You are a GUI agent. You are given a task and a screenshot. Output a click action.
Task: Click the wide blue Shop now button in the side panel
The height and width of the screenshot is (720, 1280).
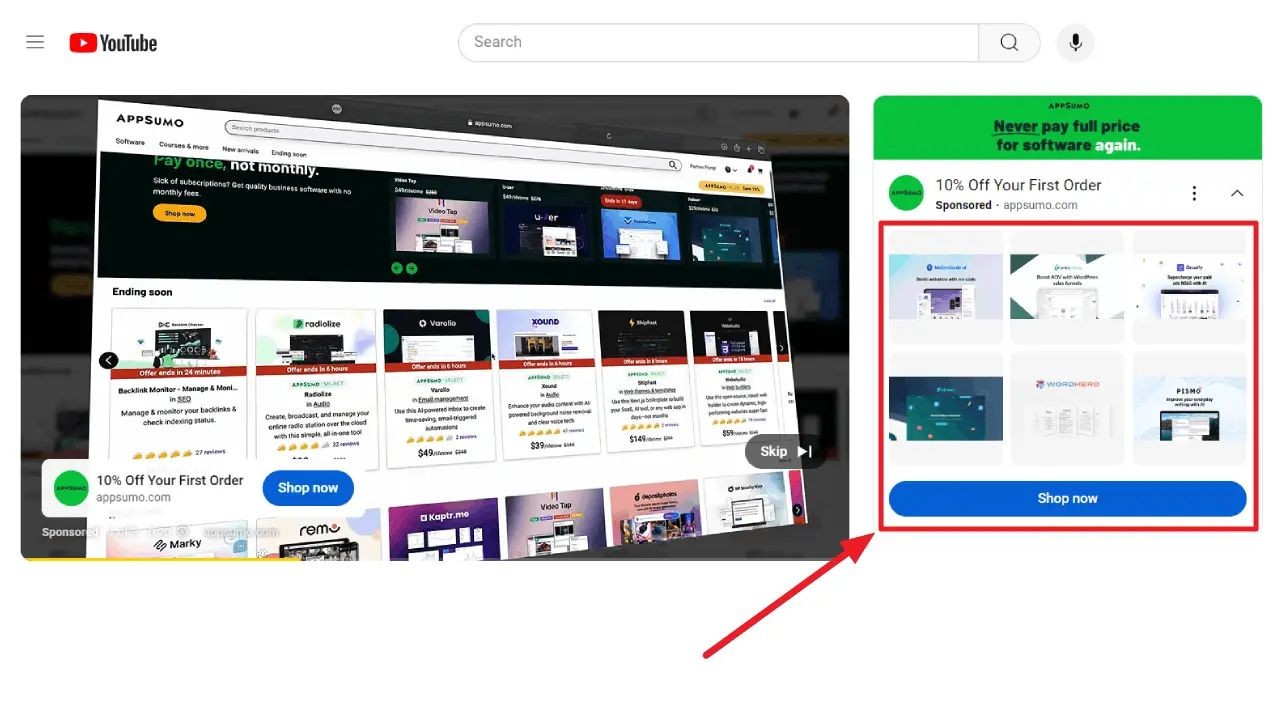pyautogui.click(x=1067, y=498)
